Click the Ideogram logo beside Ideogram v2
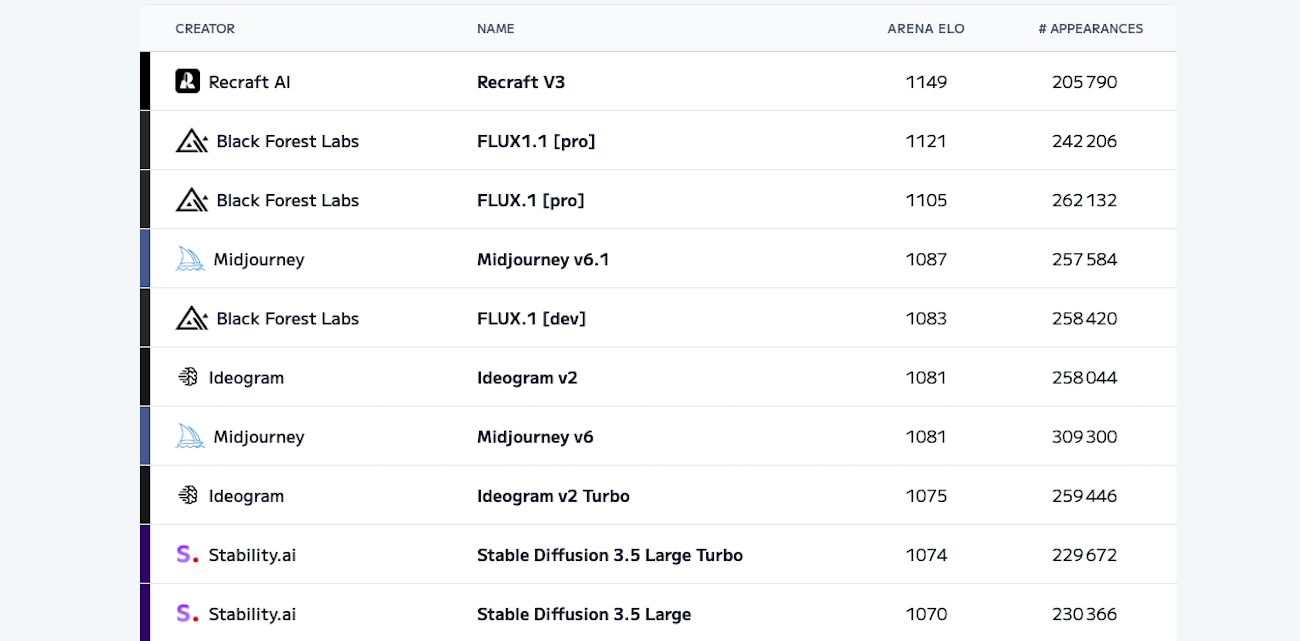Viewport: 1300px width, 641px height. point(188,377)
